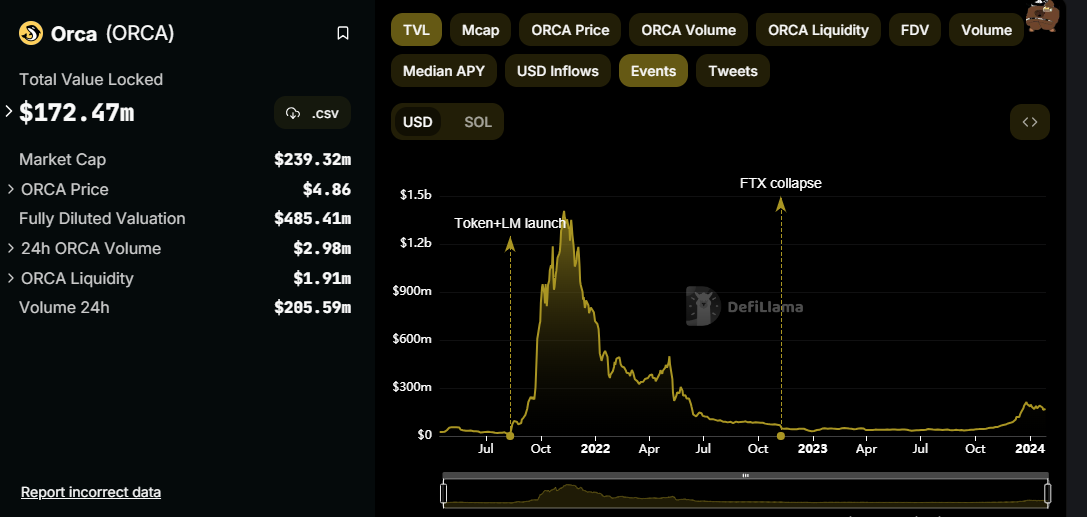Grab the left handle of range slider
The height and width of the screenshot is (517, 1087).
click(444, 493)
